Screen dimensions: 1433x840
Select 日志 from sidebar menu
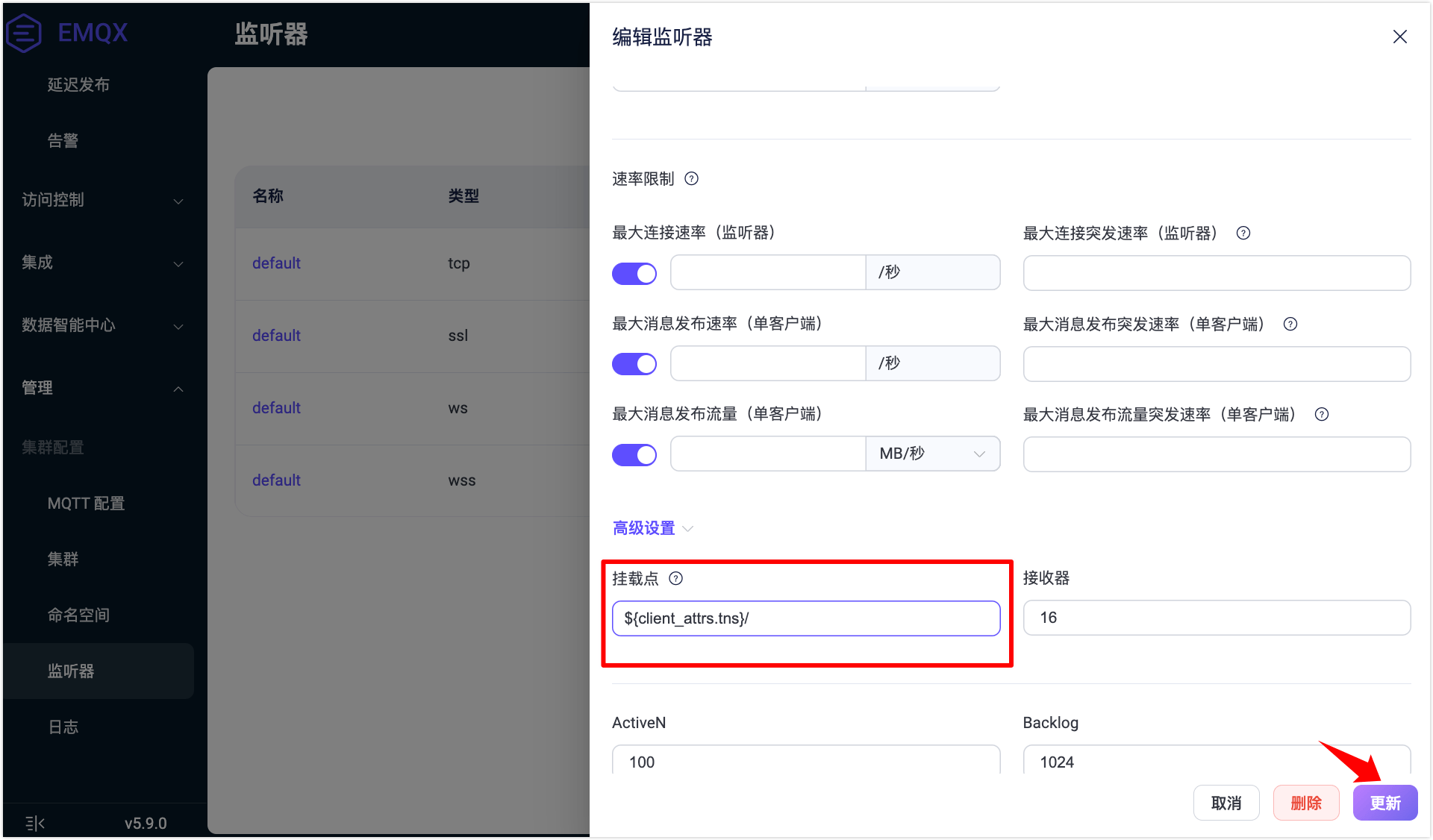click(x=63, y=727)
